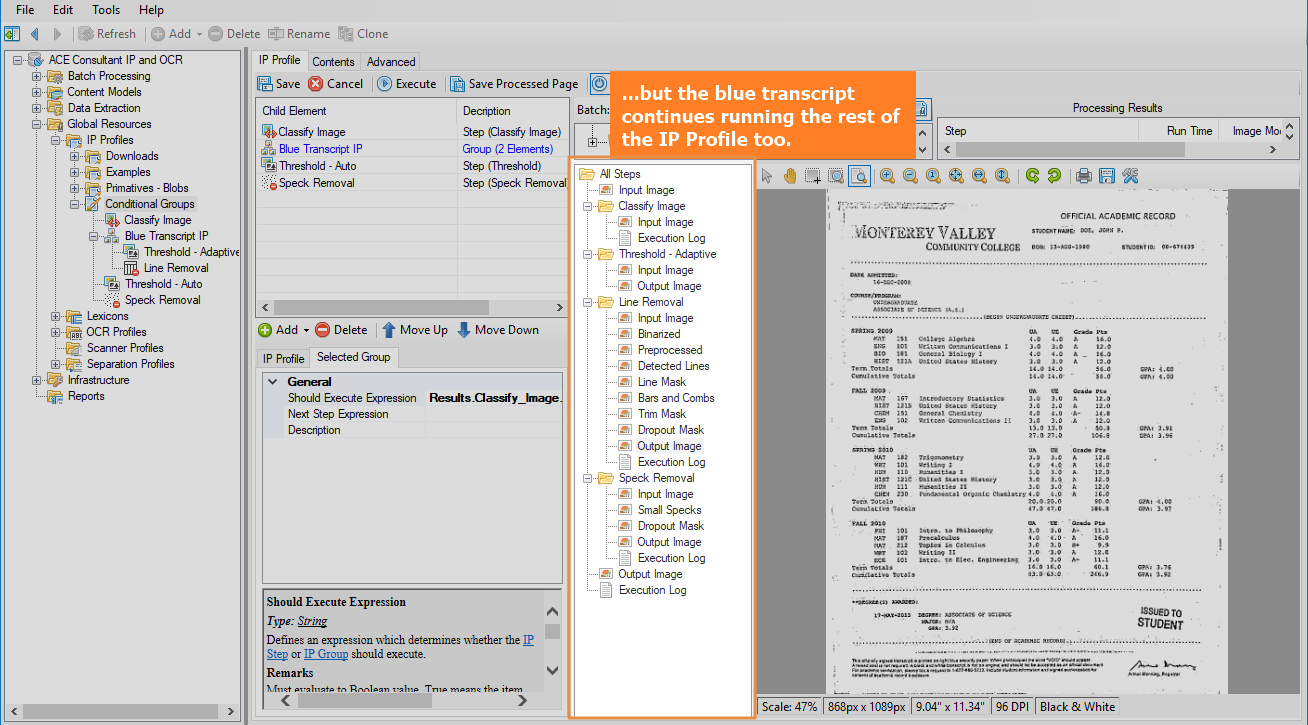The image size is (1308, 725).
Task: Delete the selected child element
Action: [x=341, y=330]
